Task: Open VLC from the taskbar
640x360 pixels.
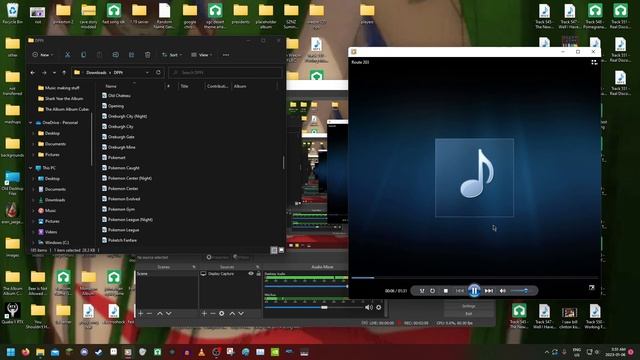Action: [202, 352]
